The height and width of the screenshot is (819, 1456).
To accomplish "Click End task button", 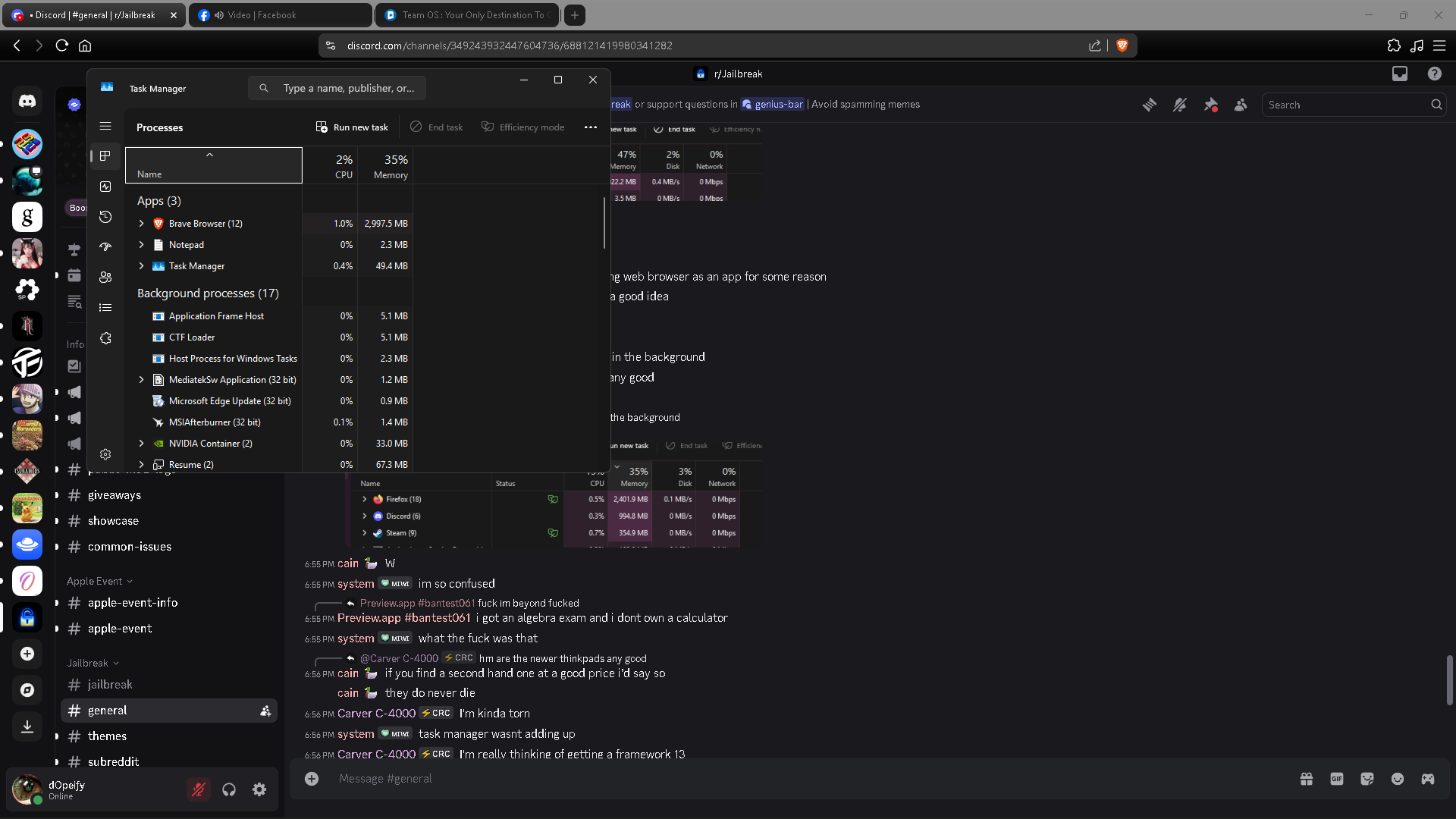I will point(436,127).
